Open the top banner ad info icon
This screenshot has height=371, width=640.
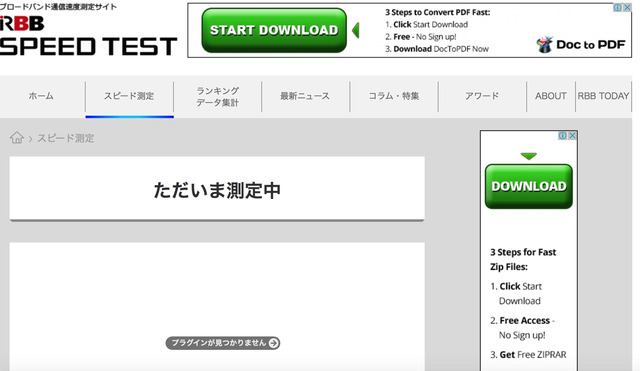click(618, 8)
